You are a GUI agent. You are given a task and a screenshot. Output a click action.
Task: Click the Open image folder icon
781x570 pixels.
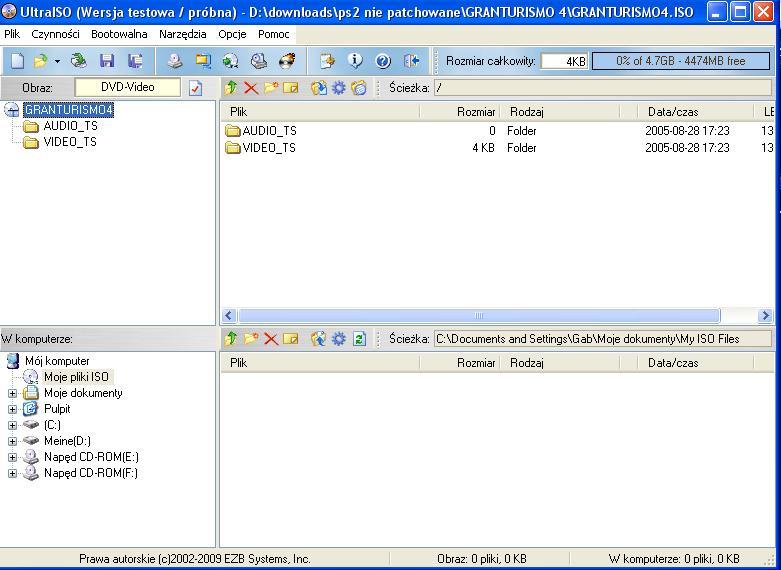(40, 61)
